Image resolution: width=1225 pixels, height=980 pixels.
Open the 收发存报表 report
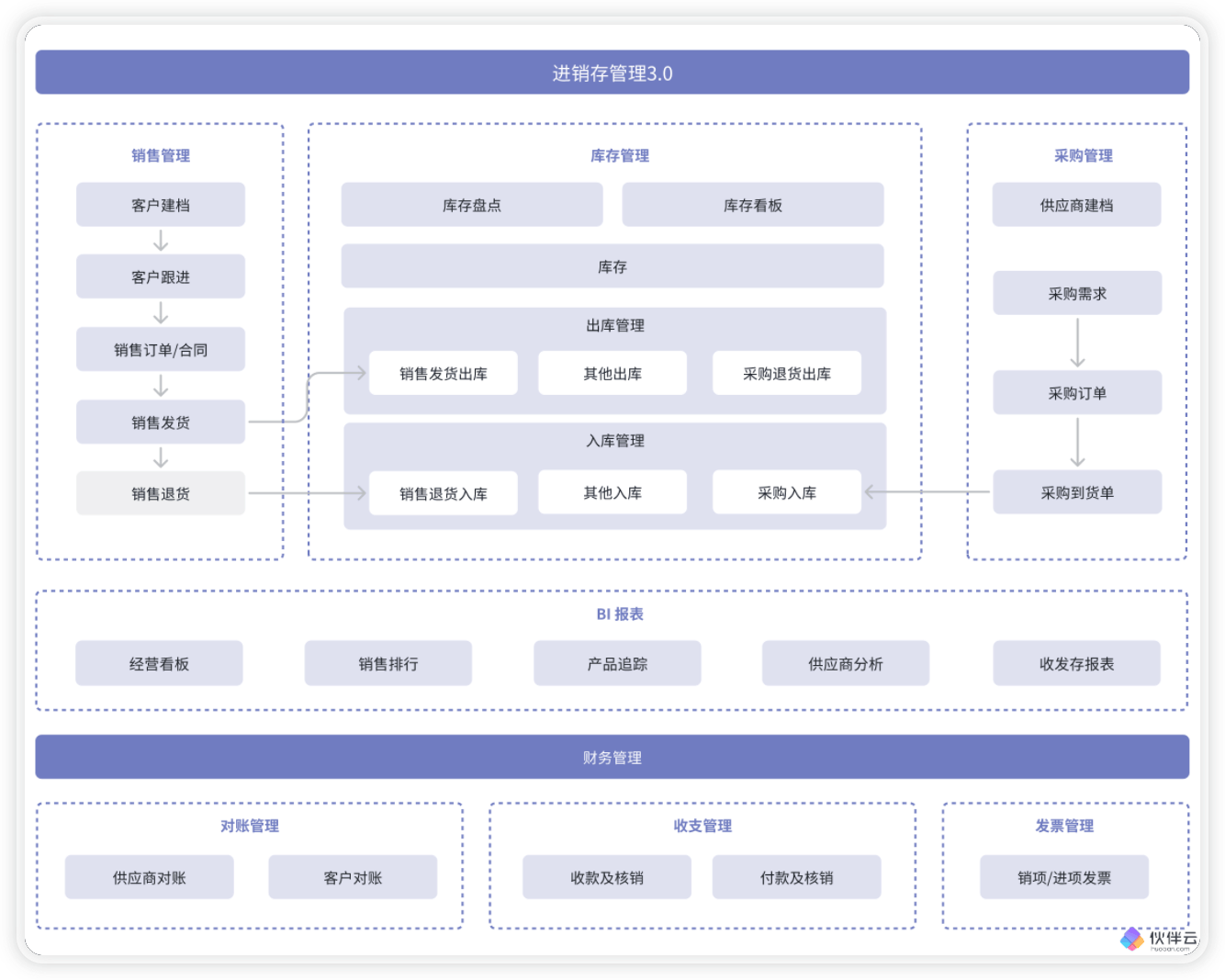click(1076, 663)
